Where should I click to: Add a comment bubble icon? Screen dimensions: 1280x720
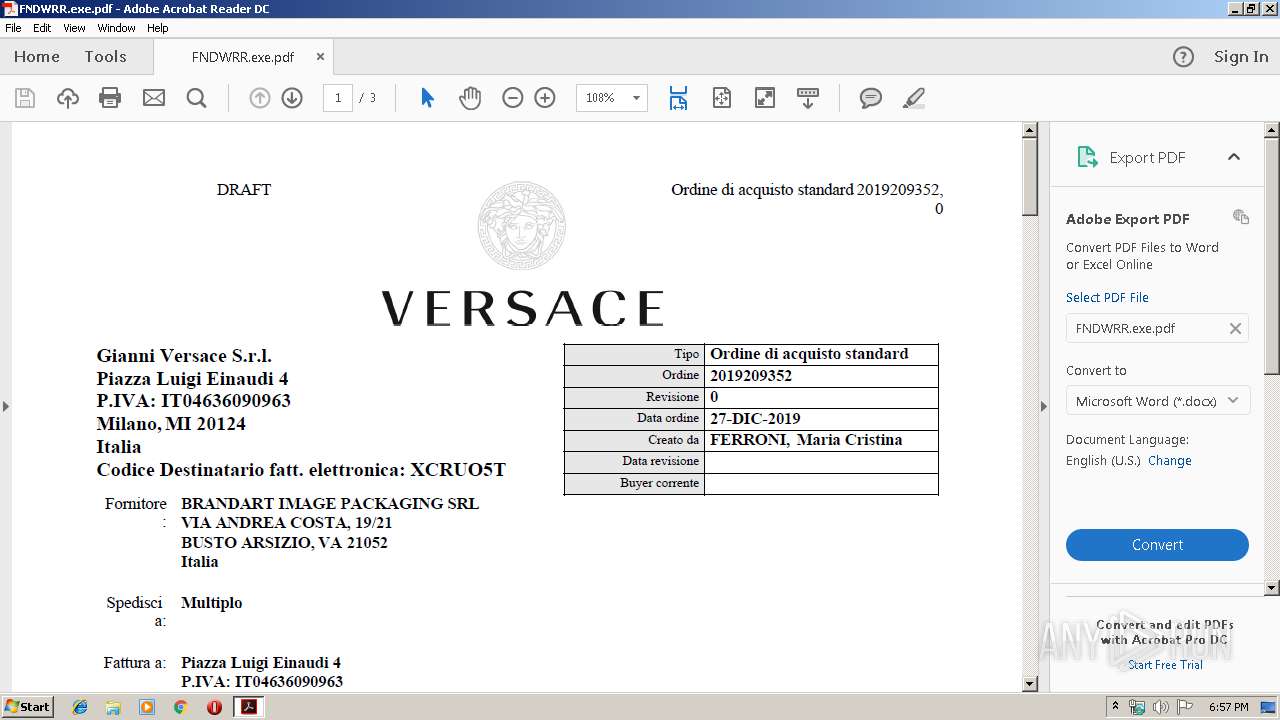871,98
